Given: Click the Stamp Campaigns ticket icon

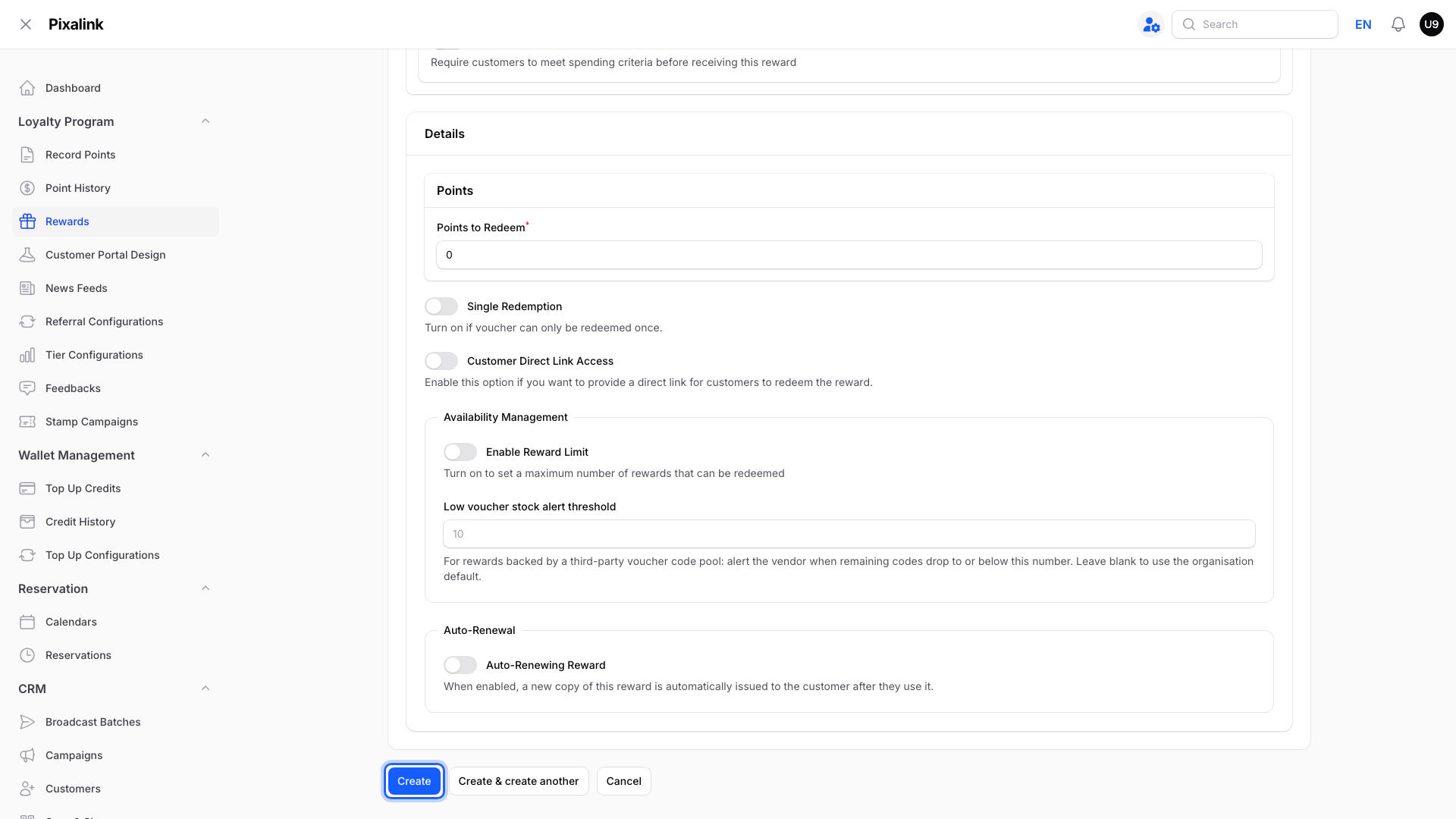Looking at the screenshot, I should (x=27, y=422).
